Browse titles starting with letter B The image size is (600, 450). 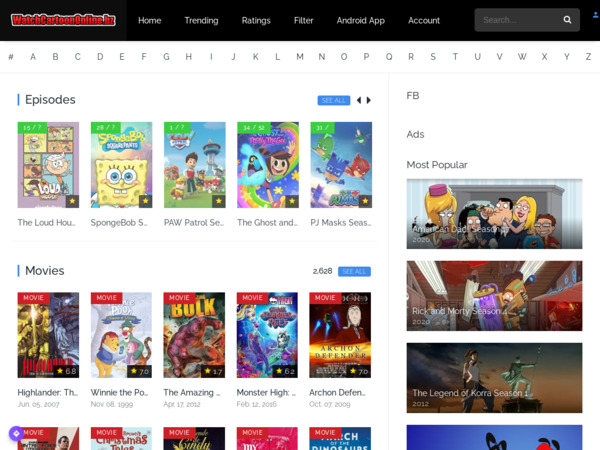55,57
